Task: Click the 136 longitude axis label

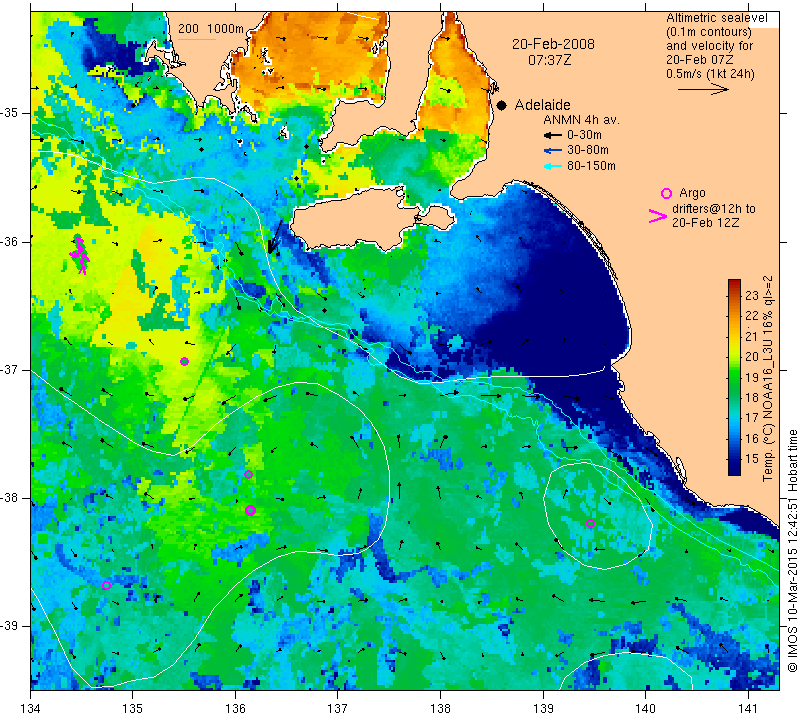Action: tap(235, 709)
